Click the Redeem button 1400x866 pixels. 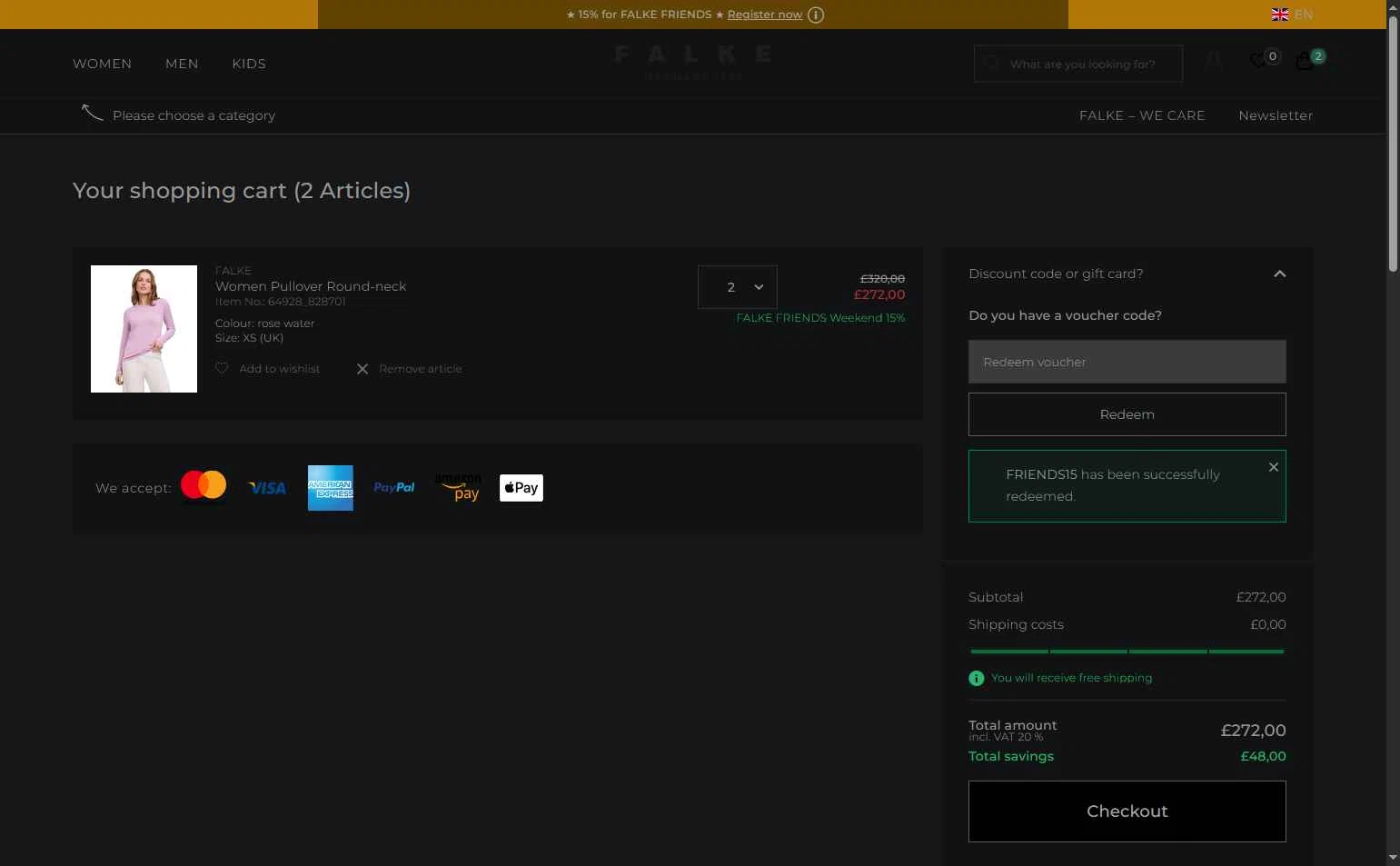pyautogui.click(x=1127, y=414)
